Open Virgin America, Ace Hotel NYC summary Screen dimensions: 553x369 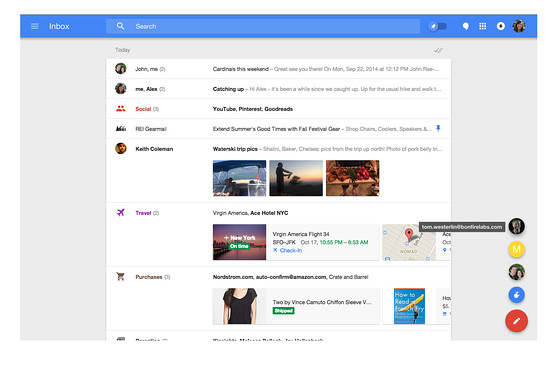(250, 213)
